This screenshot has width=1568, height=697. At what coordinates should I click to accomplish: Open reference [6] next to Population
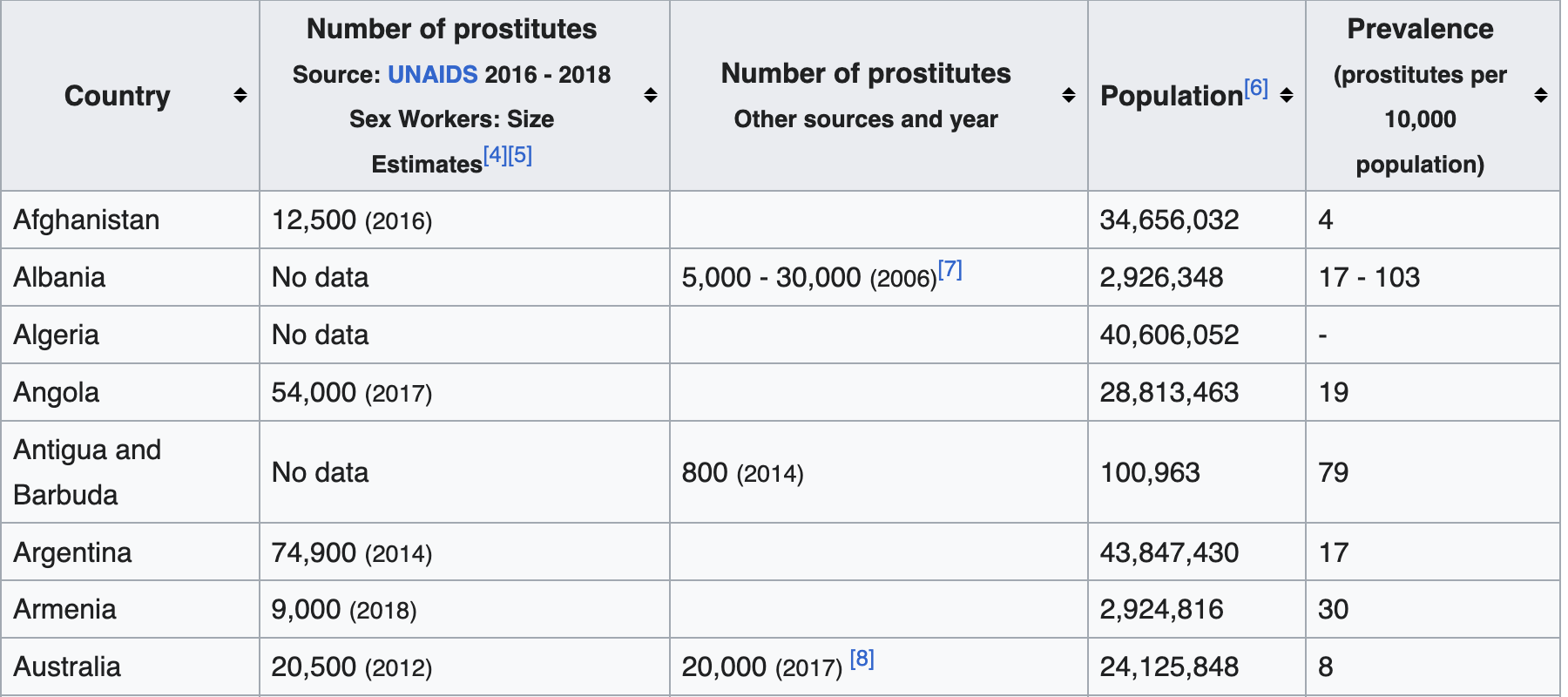click(1255, 88)
